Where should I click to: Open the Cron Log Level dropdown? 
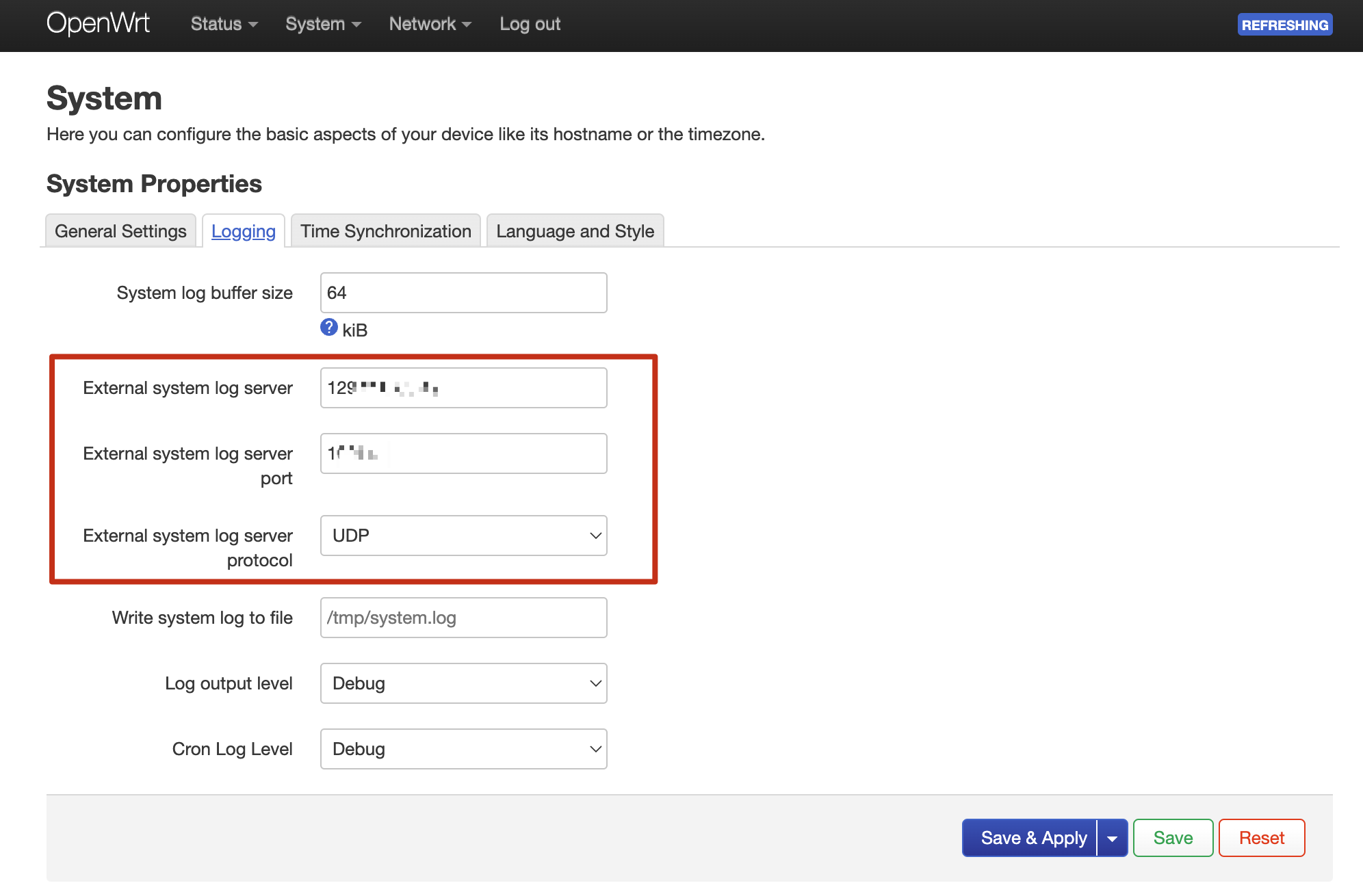[x=463, y=749]
